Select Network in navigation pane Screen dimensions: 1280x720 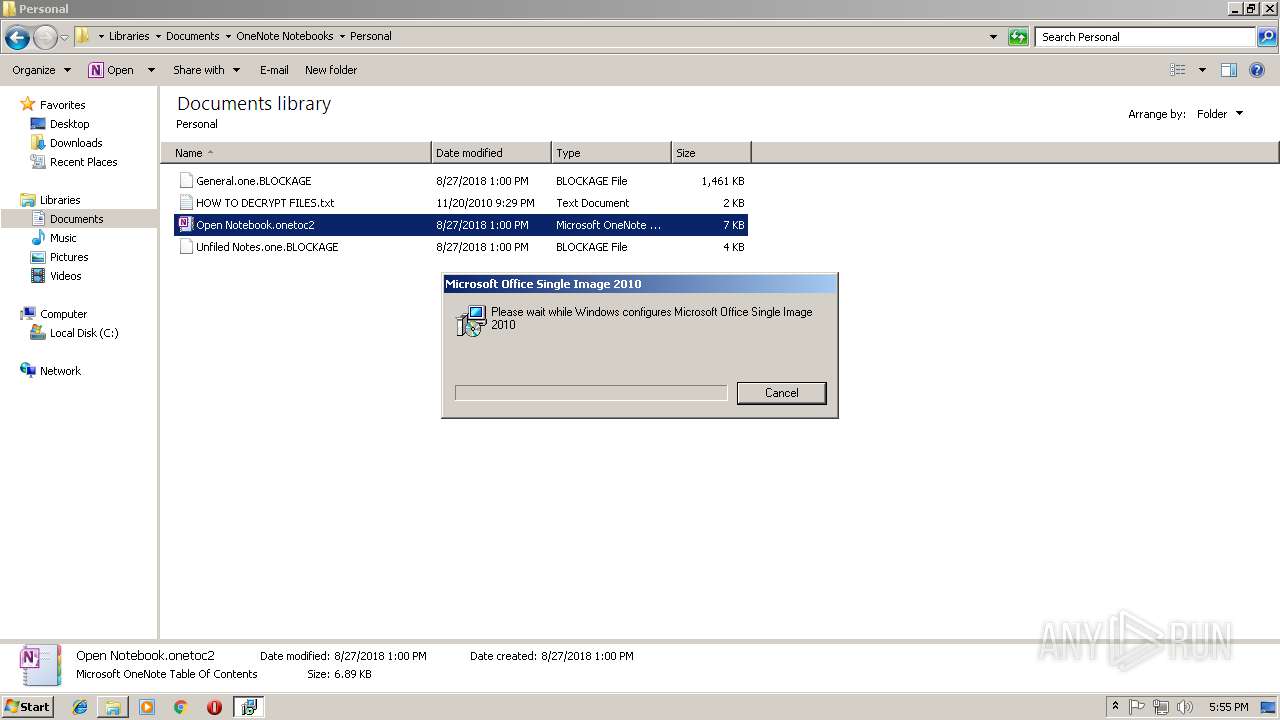tap(60, 371)
